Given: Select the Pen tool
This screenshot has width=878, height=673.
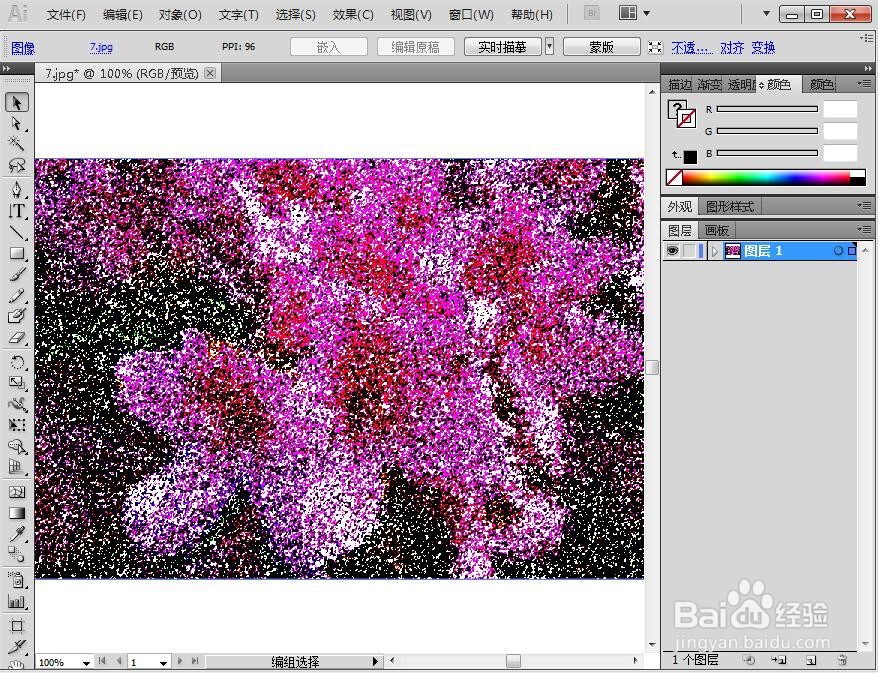Looking at the screenshot, I should tap(17, 190).
